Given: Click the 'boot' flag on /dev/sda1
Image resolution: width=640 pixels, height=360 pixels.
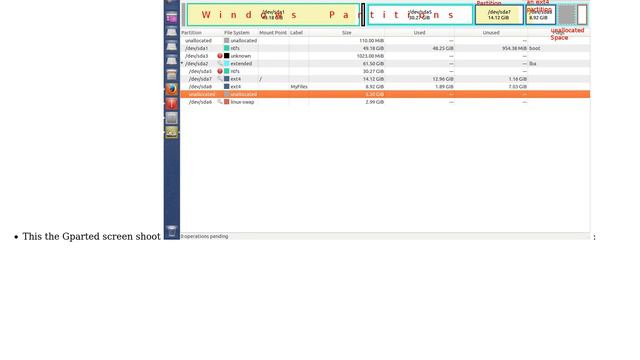Looking at the screenshot, I should click(535, 48).
